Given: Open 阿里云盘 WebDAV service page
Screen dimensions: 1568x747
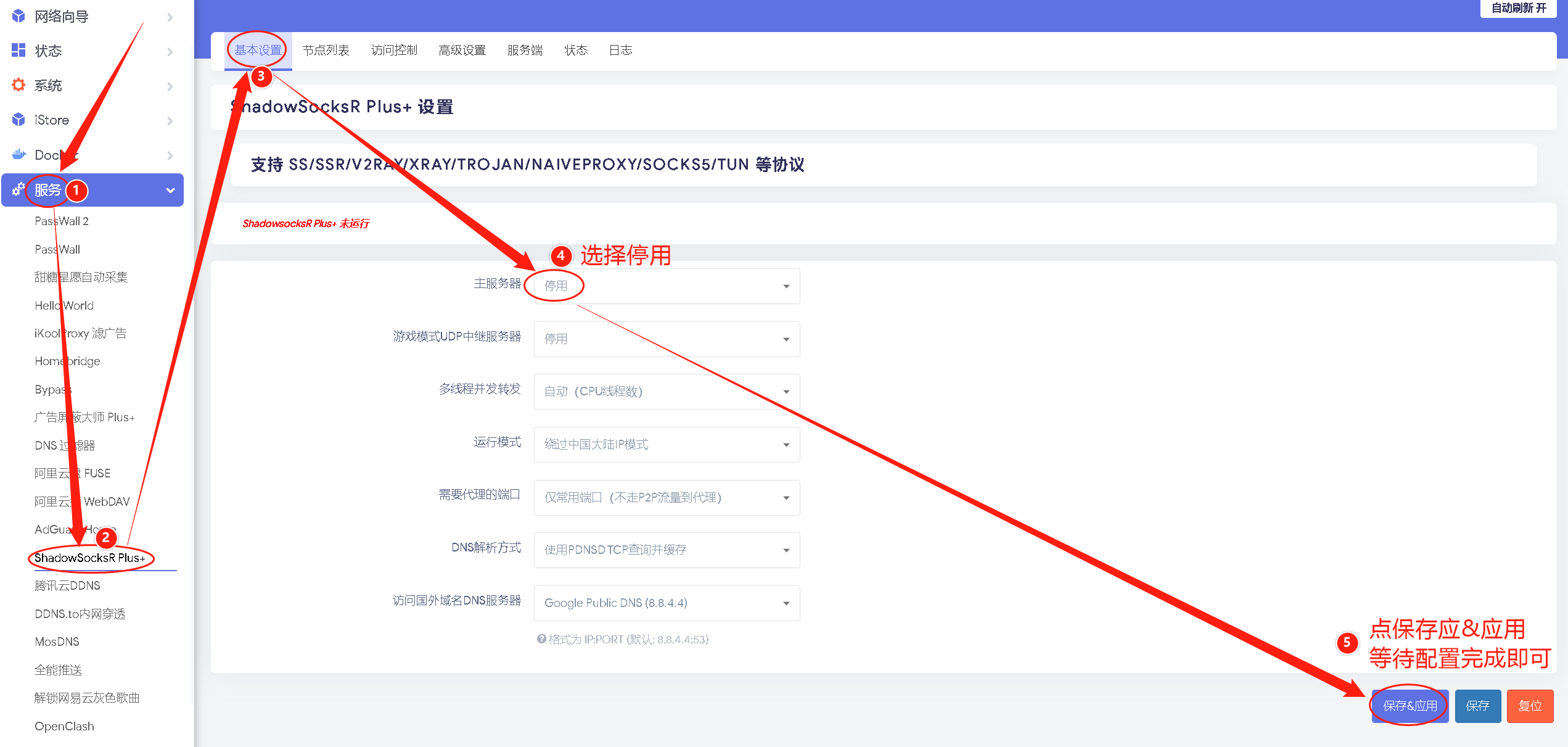Looking at the screenshot, I should pyautogui.click(x=82, y=502).
